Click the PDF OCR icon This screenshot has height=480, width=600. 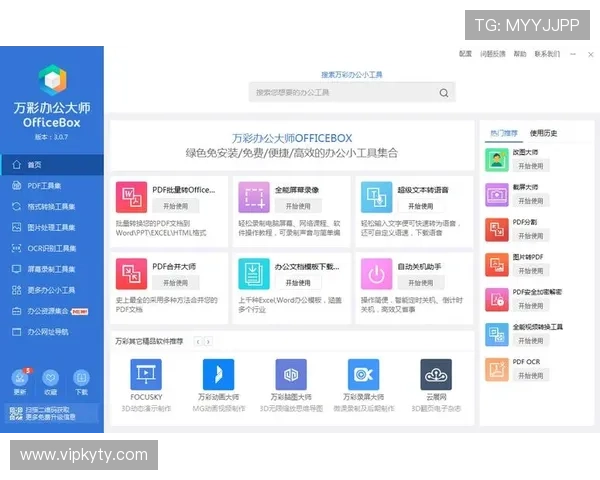pyautogui.click(x=497, y=369)
